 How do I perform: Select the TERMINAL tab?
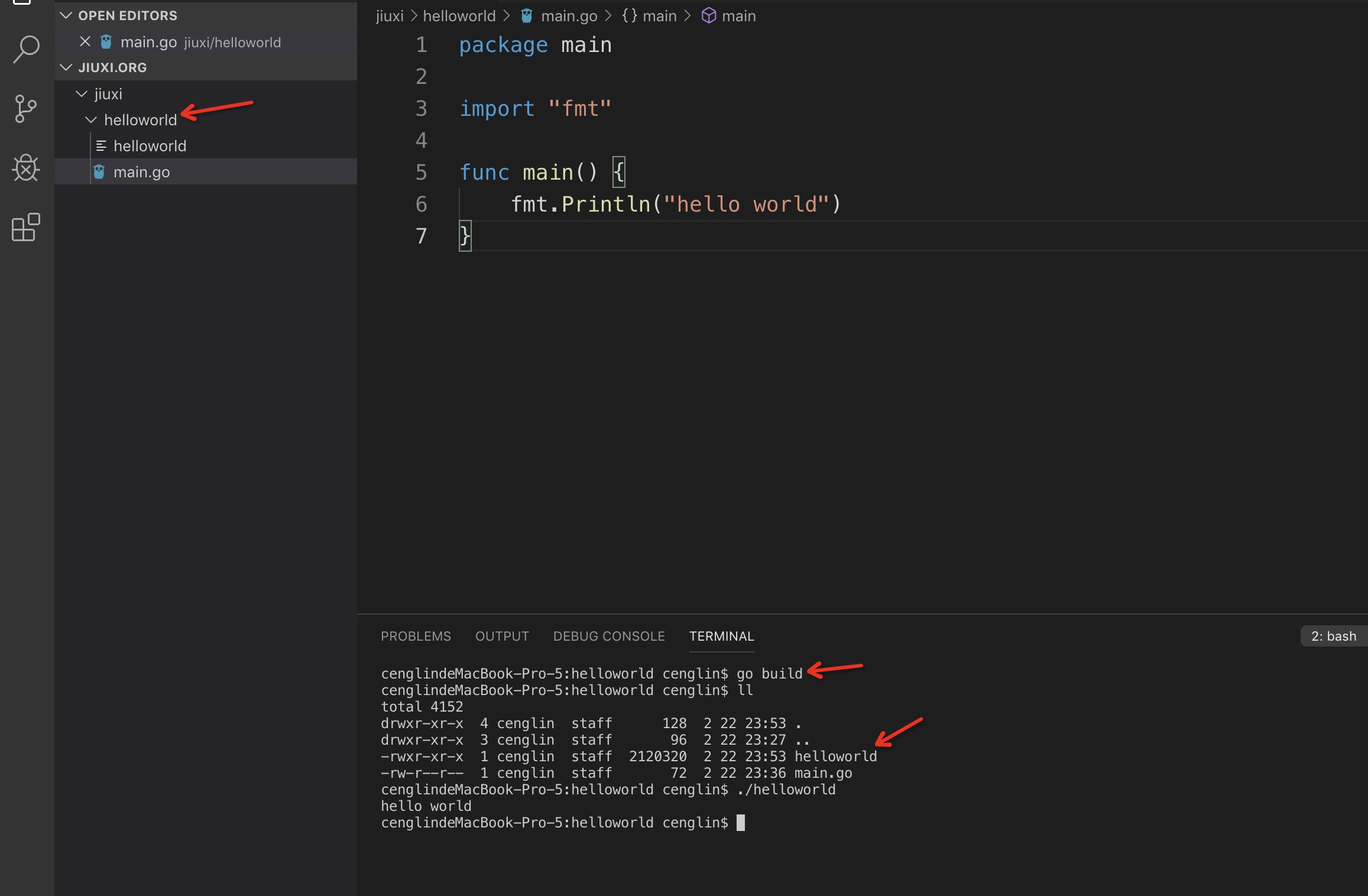[x=721, y=636]
